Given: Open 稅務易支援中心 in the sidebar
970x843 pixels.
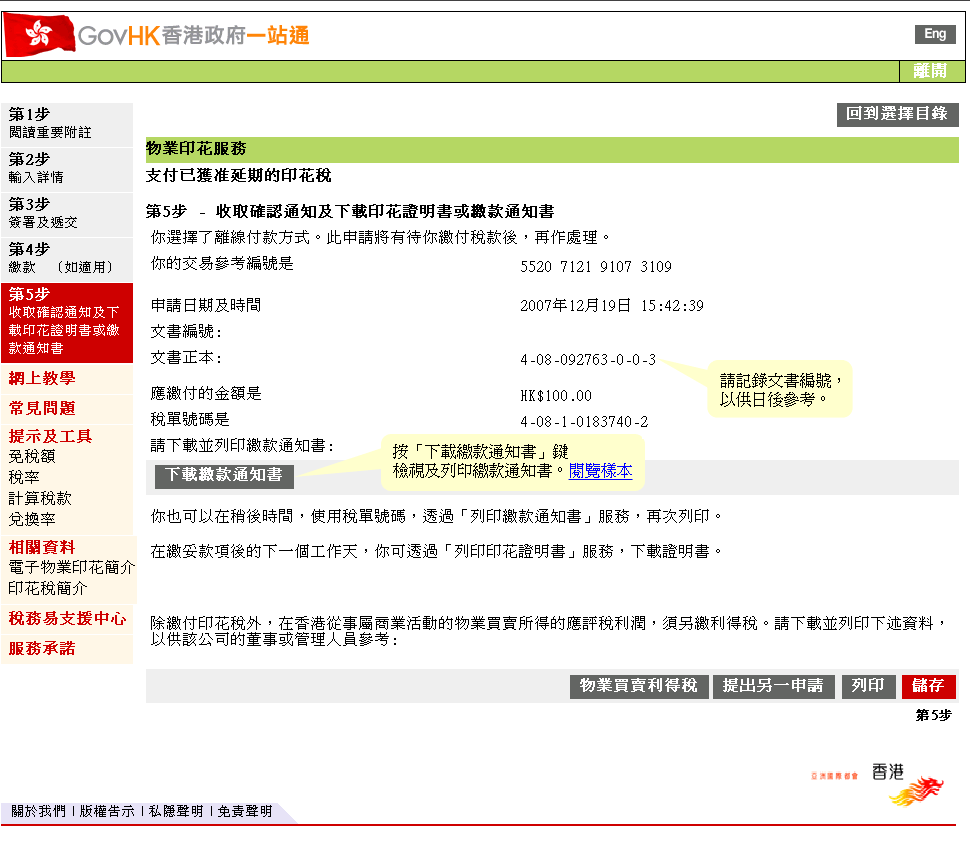Looking at the screenshot, I should 67,619.
